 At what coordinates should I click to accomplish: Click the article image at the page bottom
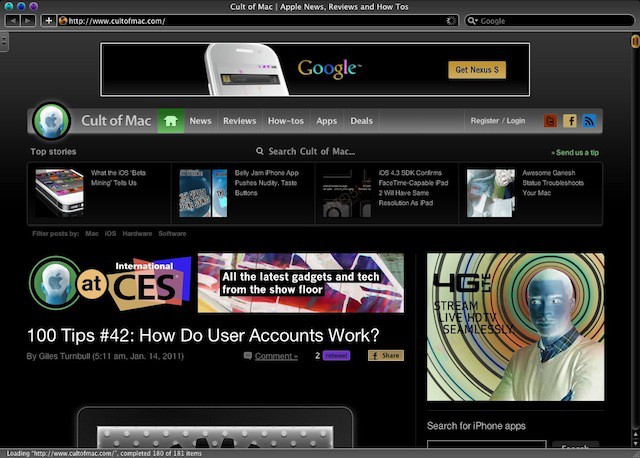(x=215, y=428)
